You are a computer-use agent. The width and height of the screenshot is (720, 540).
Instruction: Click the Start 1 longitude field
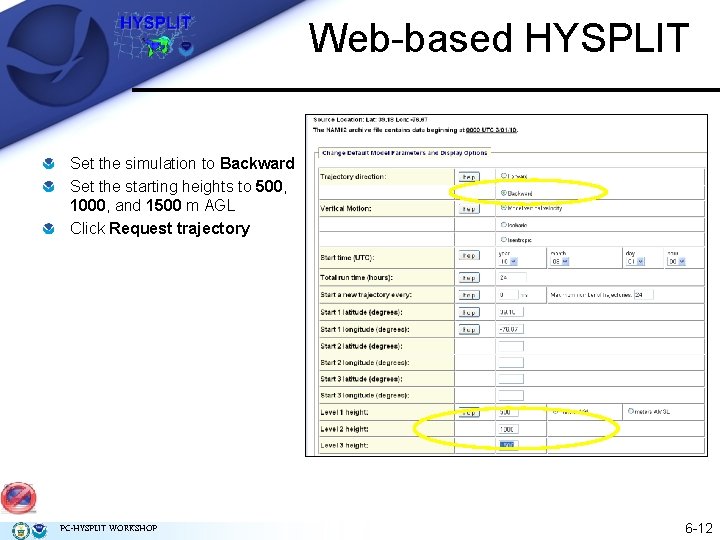(x=511, y=329)
